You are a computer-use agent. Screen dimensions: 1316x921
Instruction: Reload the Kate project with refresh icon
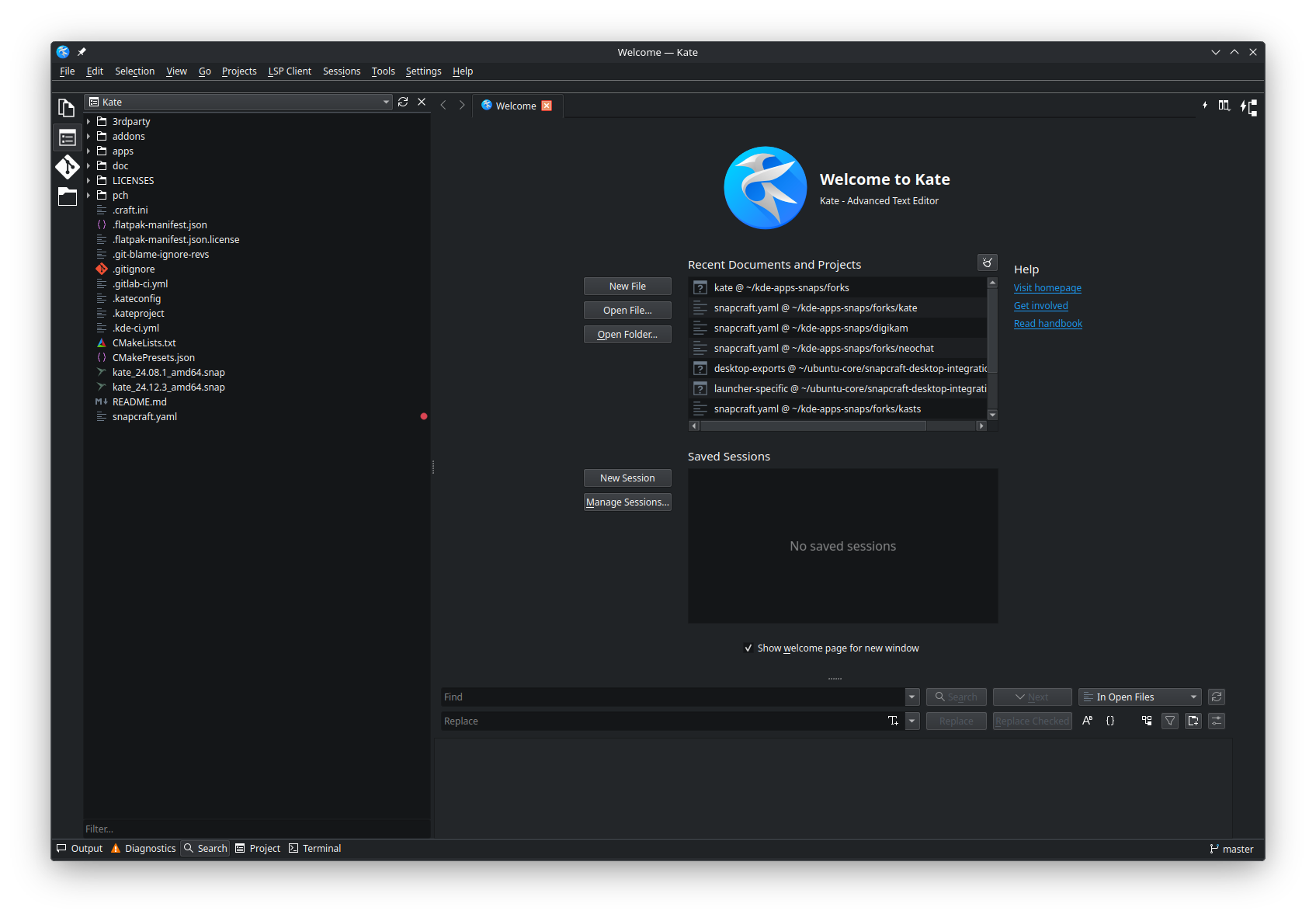pos(403,102)
